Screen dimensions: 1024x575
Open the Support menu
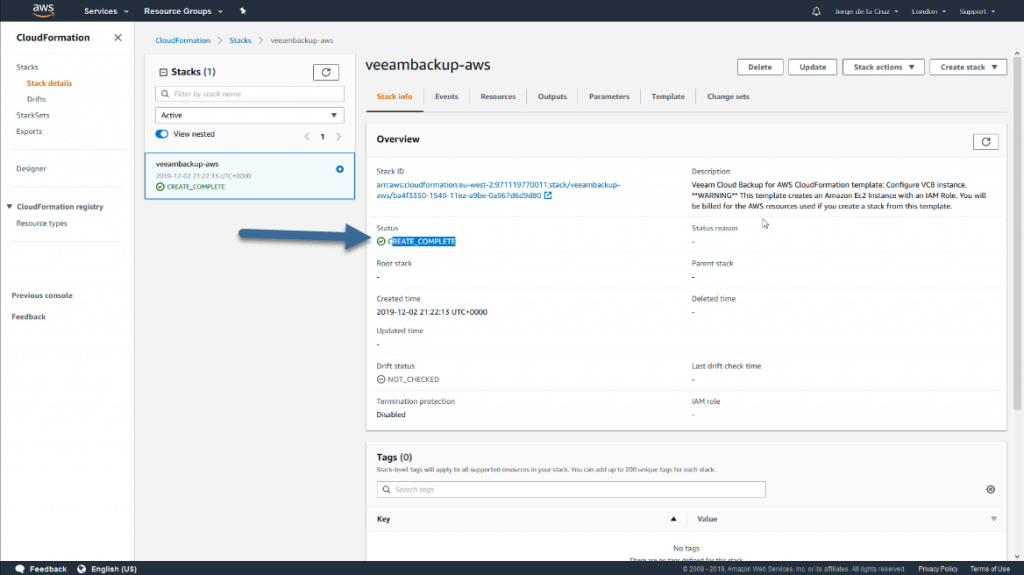[977, 11]
